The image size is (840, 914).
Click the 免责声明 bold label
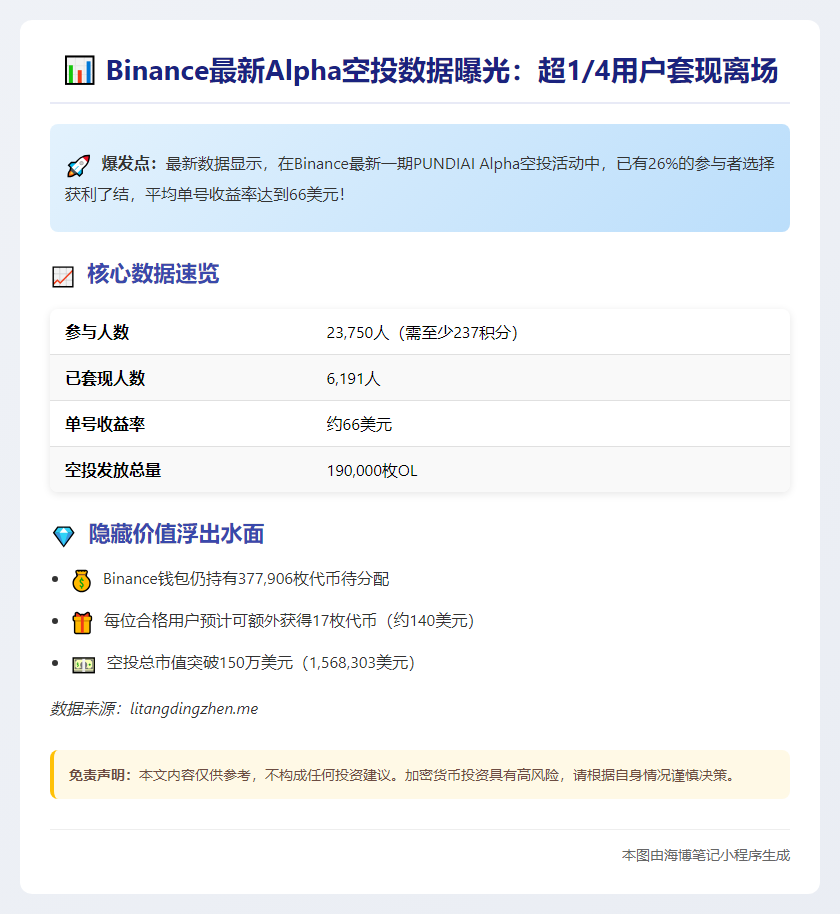(100, 775)
